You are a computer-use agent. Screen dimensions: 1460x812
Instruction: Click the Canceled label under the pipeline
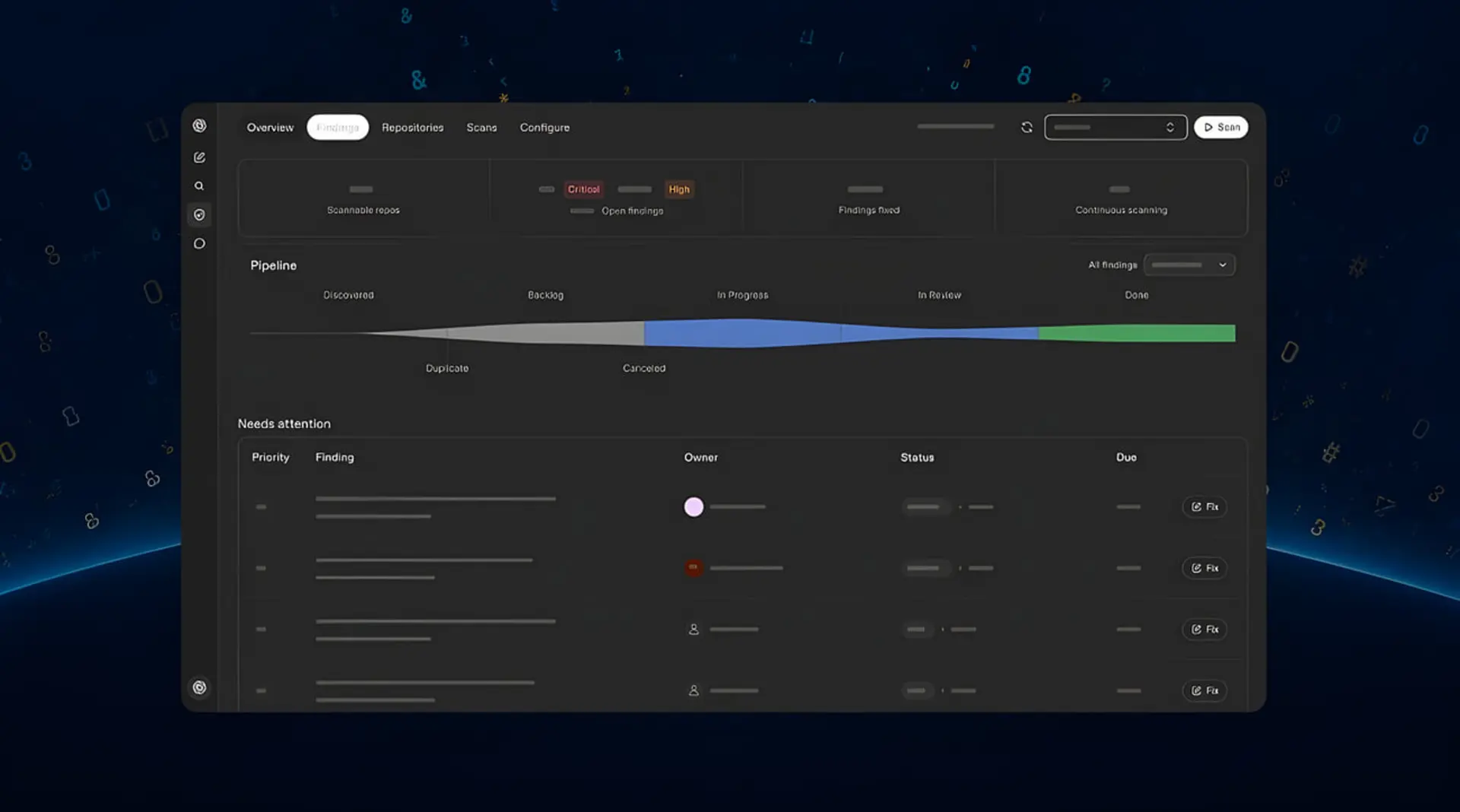click(644, 368)
